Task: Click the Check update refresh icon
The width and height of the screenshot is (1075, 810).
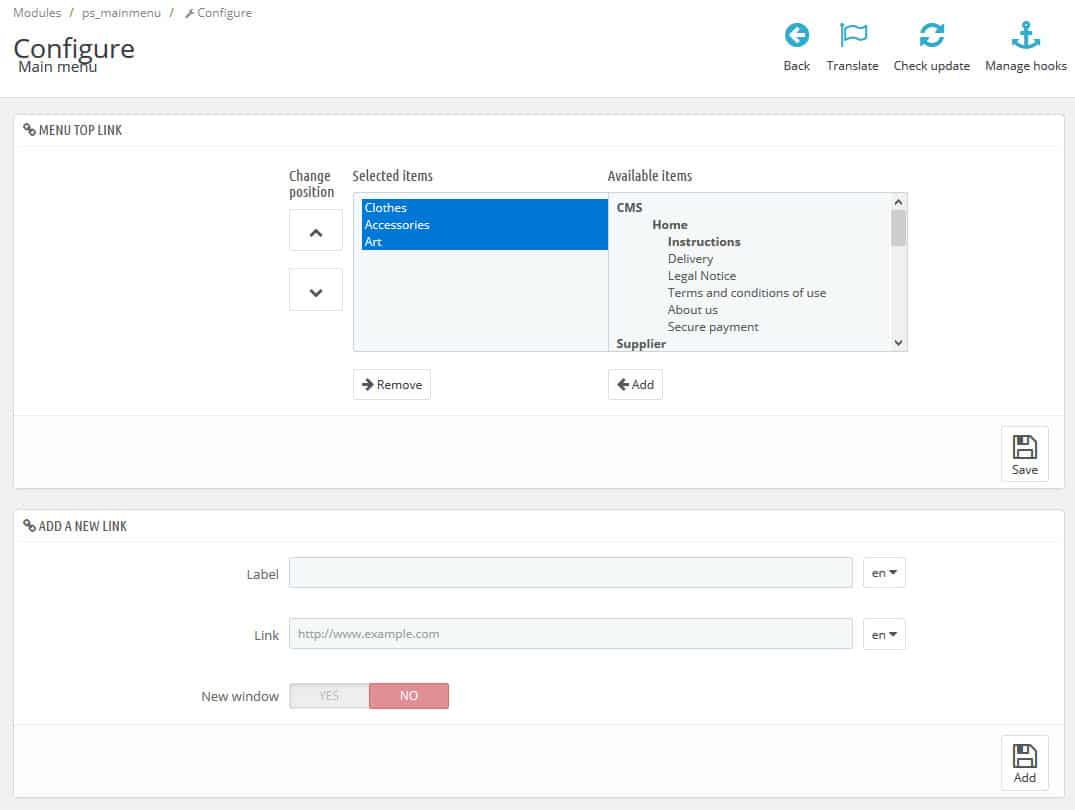Action: tap(931, 34)
